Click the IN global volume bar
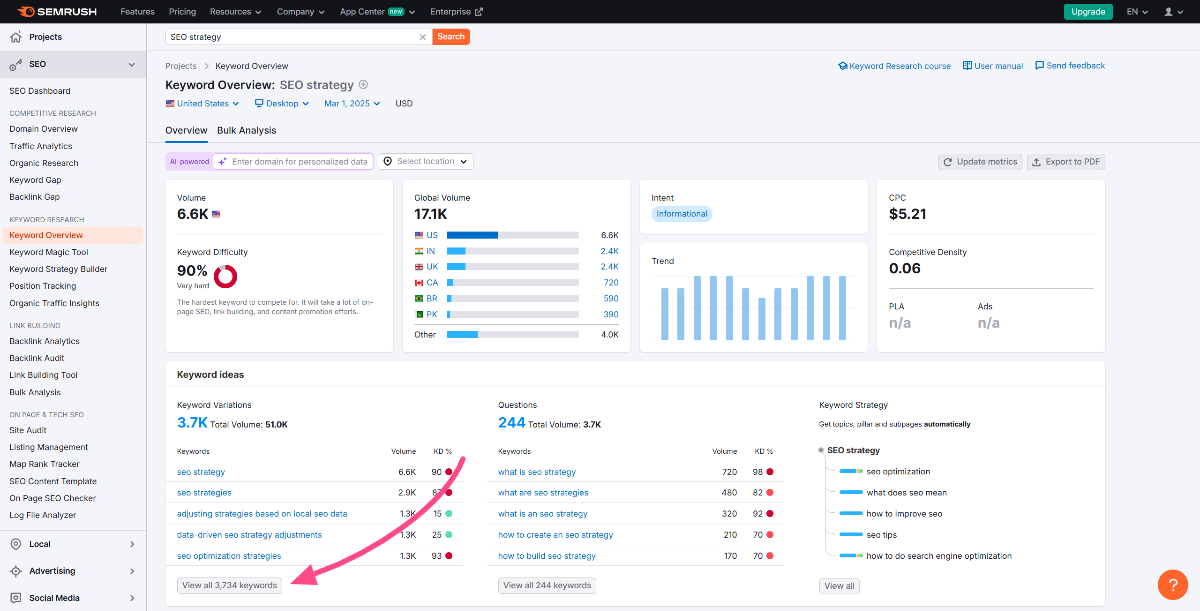This screenshot has width=1200, height=611. [x=512, y=251]
